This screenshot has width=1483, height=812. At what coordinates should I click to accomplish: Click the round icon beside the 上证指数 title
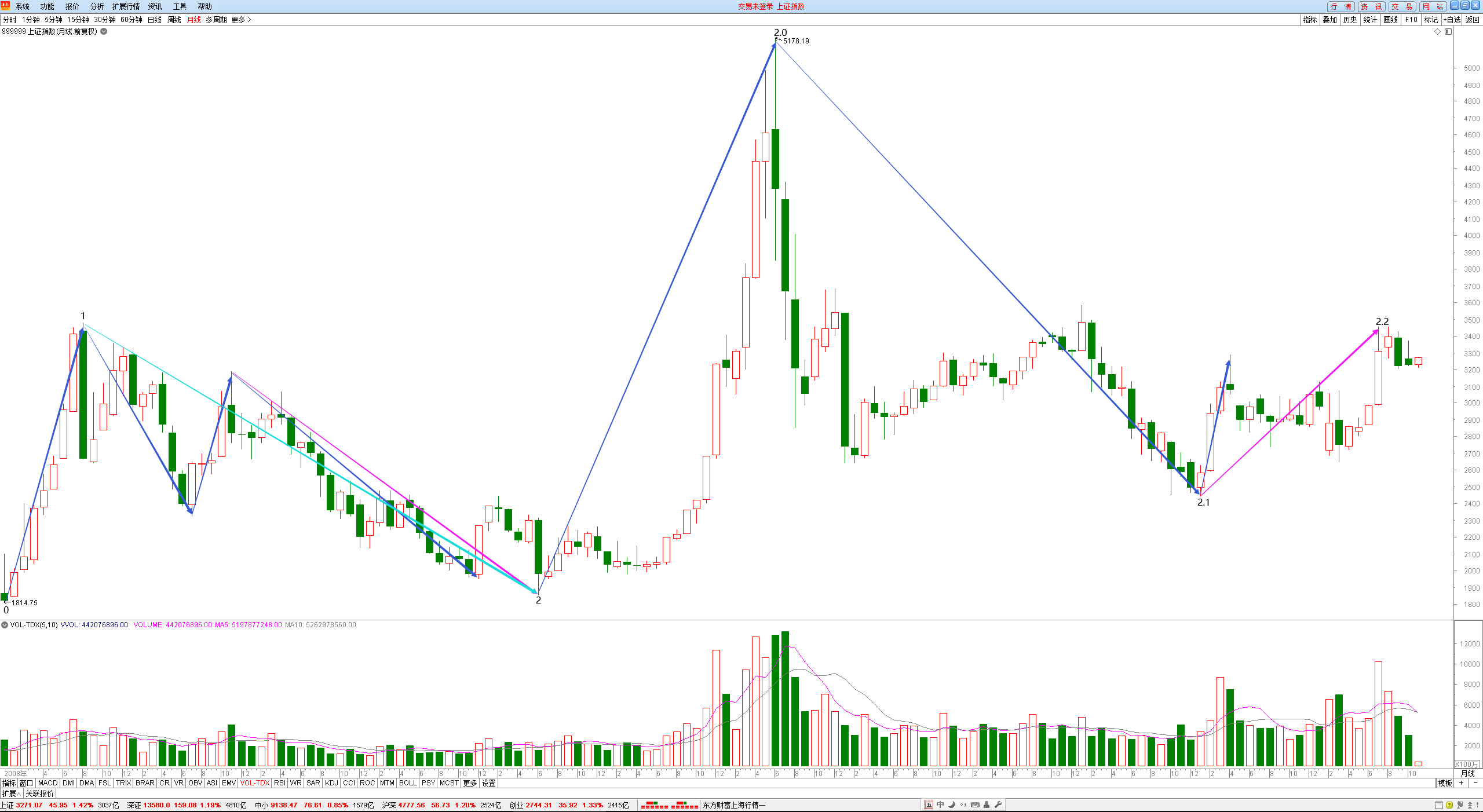point(104,31)
